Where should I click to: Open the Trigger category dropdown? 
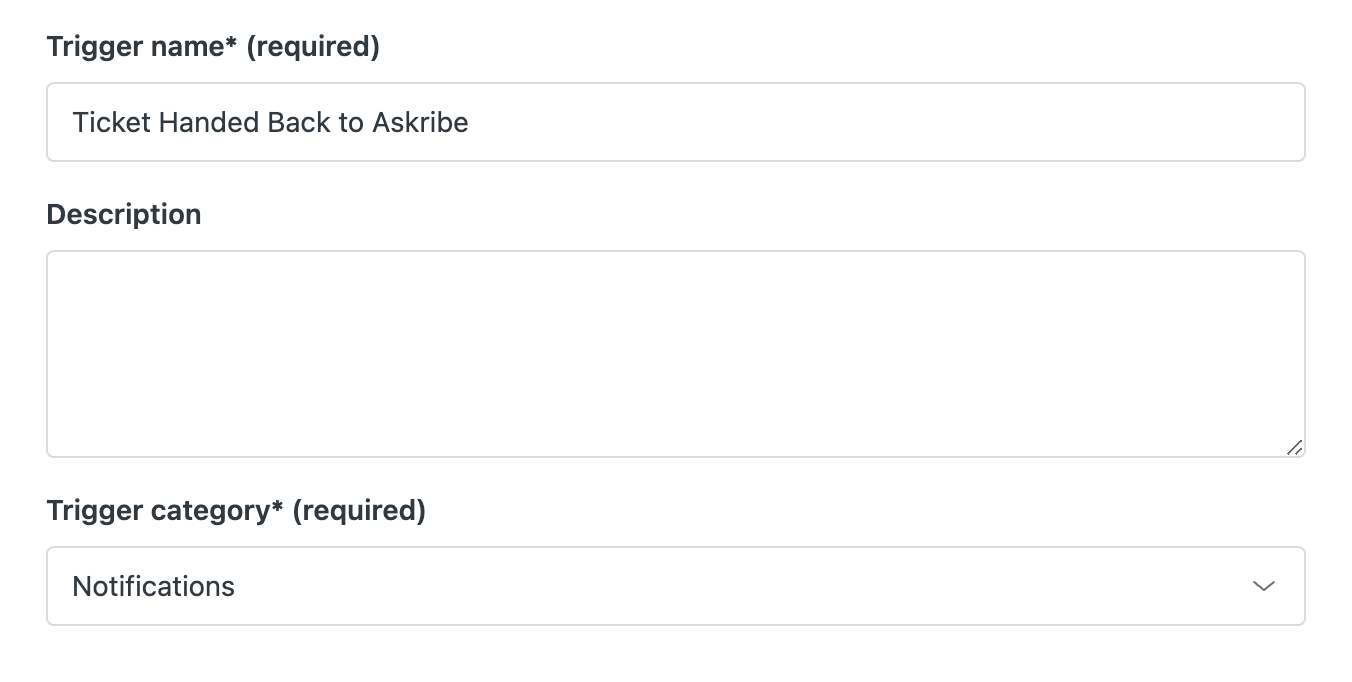pos(676,586)
